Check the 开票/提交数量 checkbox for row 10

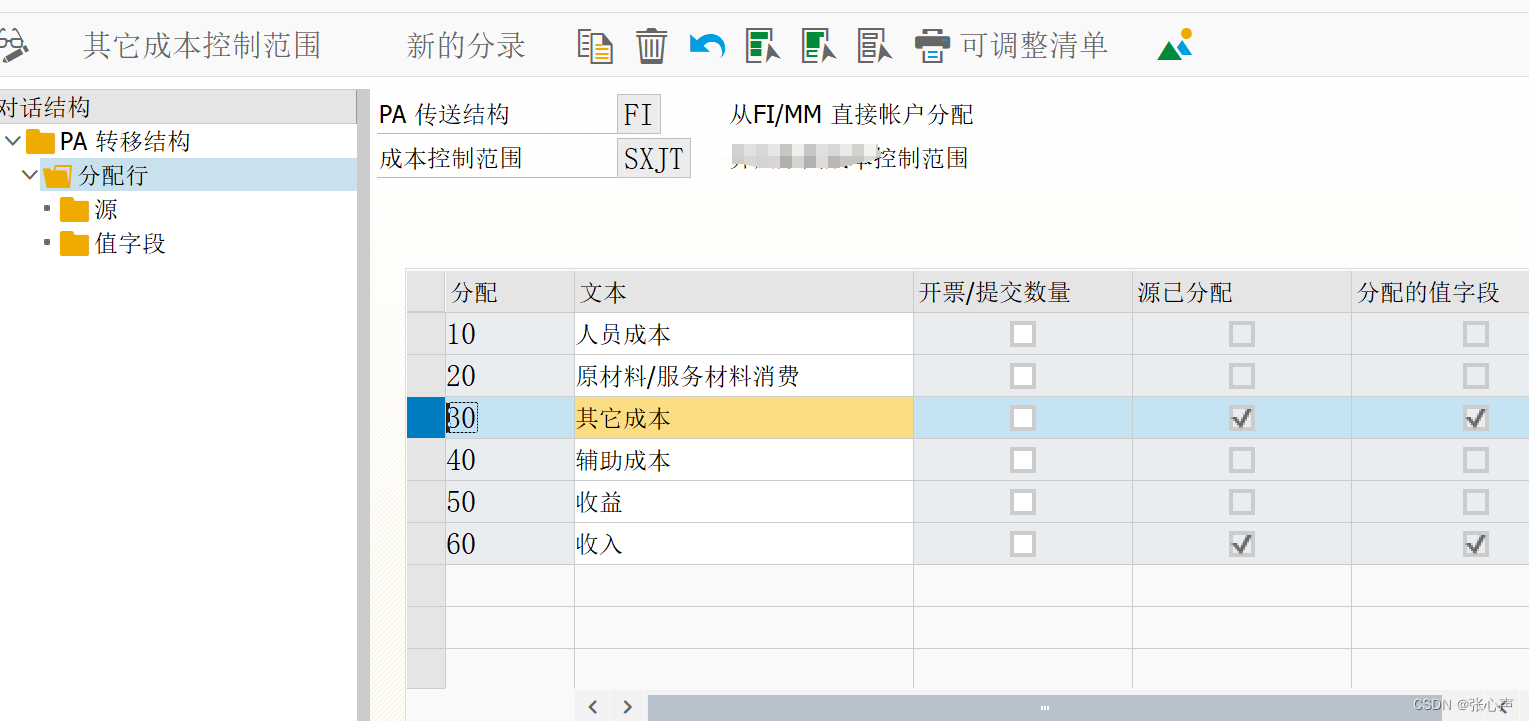(x=1022, y=333)
